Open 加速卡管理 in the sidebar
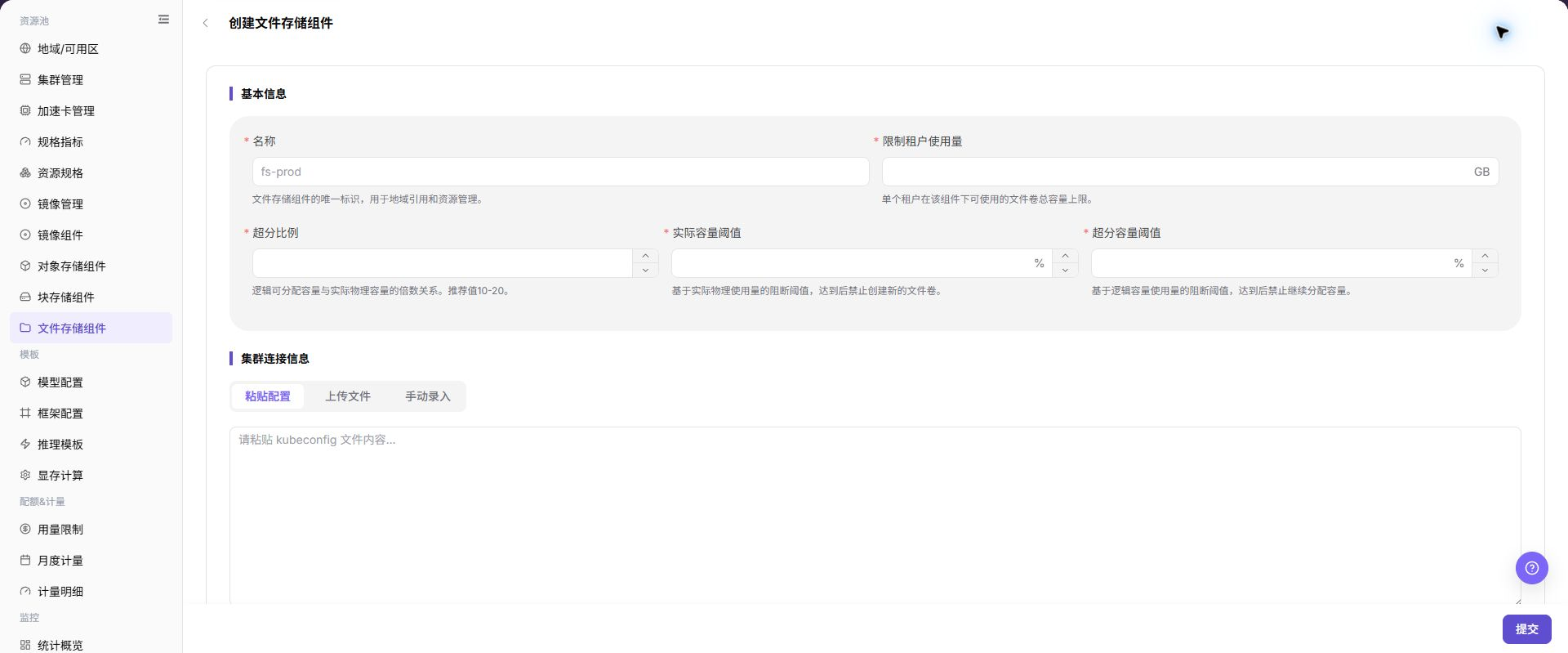This screenshot has height=653, width=1568. 91,111
